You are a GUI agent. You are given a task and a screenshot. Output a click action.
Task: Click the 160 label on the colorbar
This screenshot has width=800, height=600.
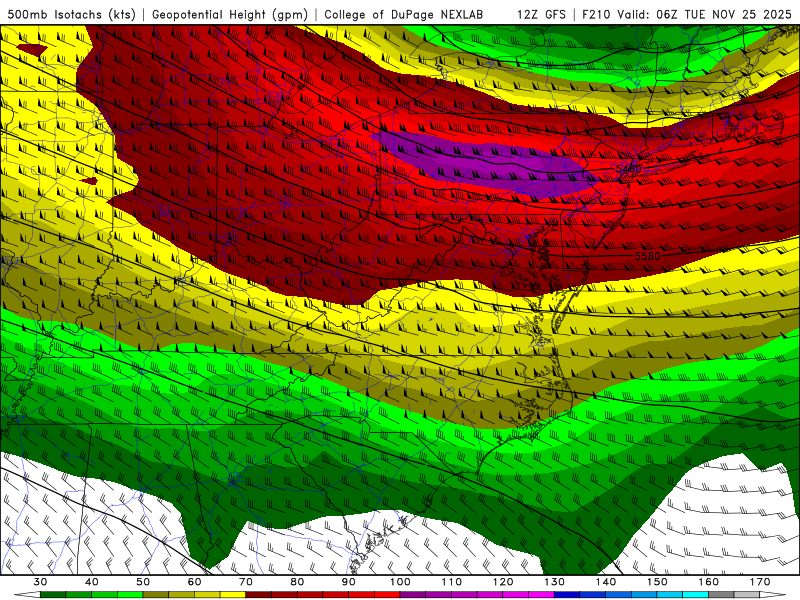tap(709, 582)
